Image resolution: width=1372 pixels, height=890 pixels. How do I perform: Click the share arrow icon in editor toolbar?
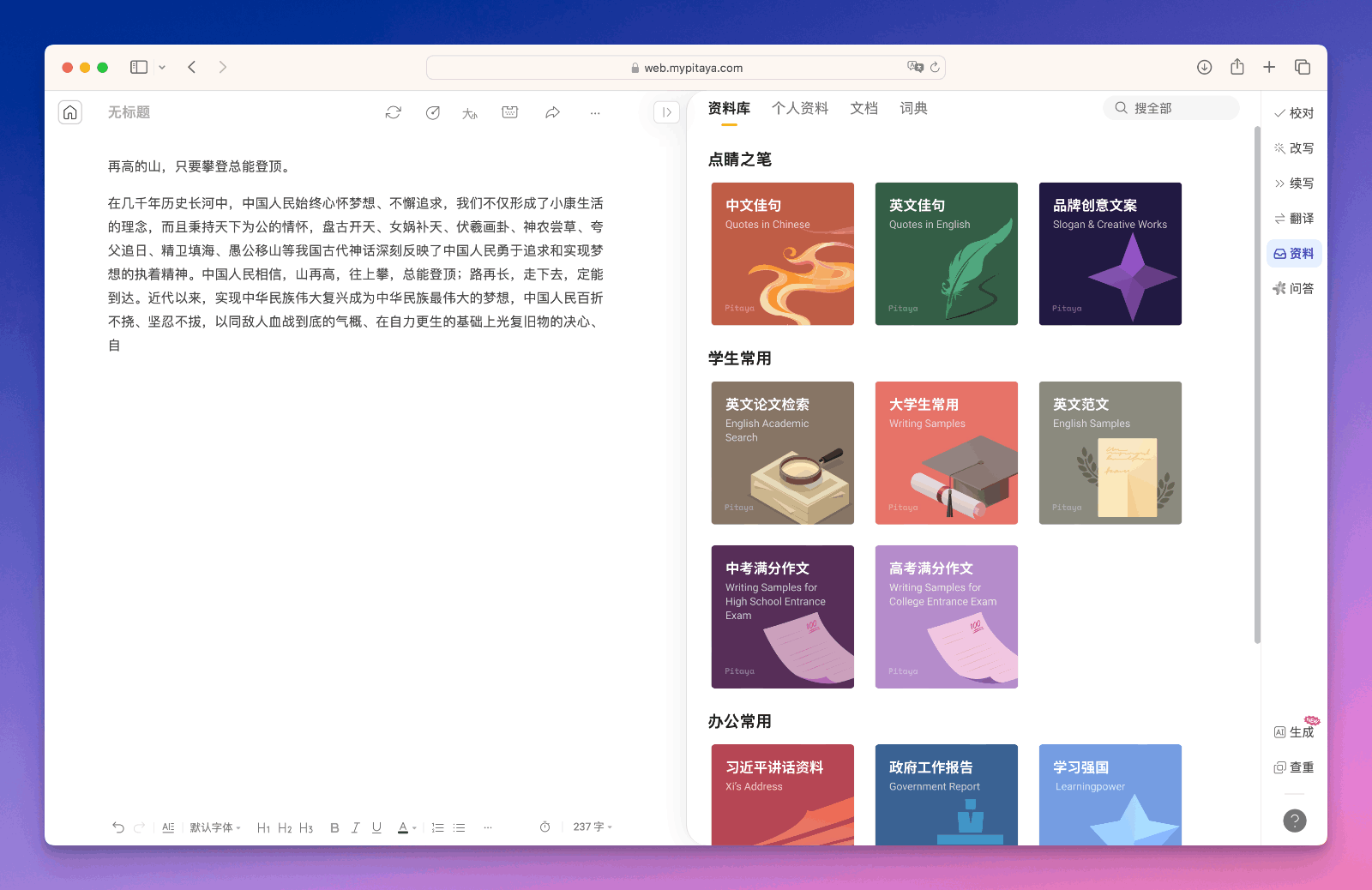pos(552,112)
